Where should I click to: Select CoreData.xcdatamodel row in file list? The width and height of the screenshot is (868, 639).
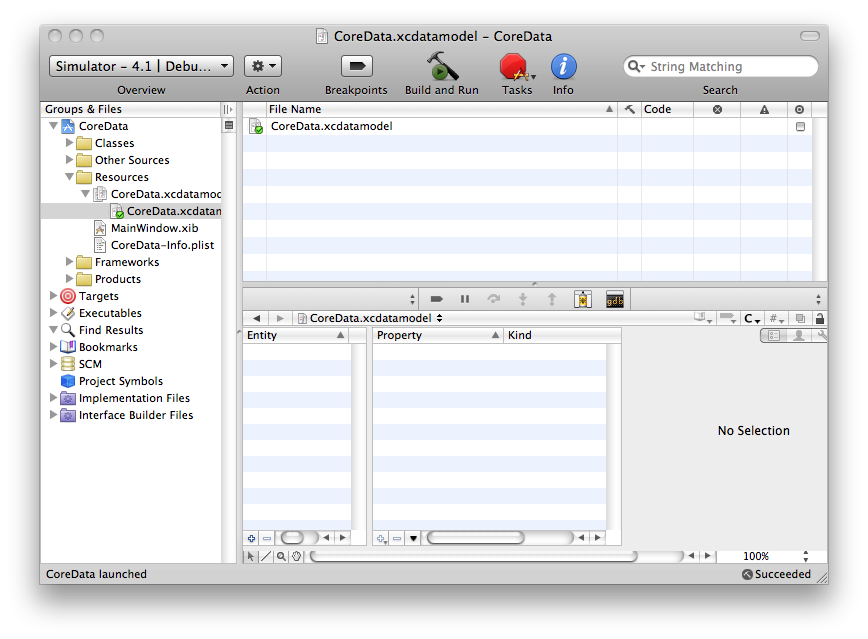pos(527,126)
